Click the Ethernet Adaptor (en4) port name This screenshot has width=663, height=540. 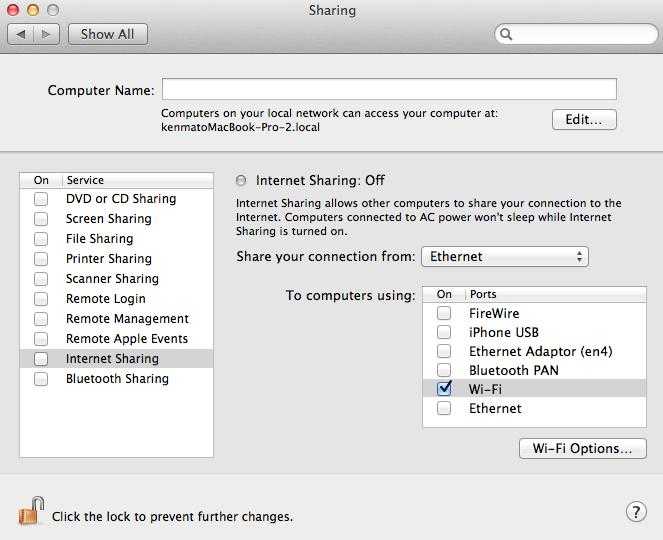point(540,351)
